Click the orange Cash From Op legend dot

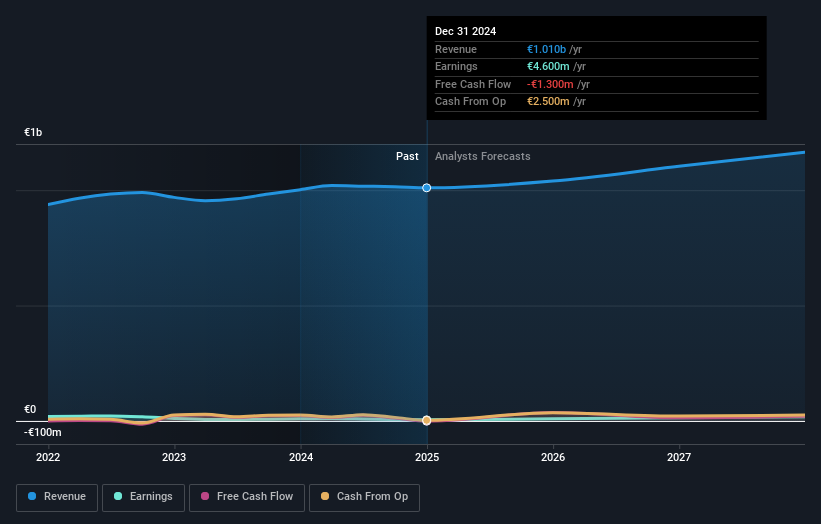[325, 496]
